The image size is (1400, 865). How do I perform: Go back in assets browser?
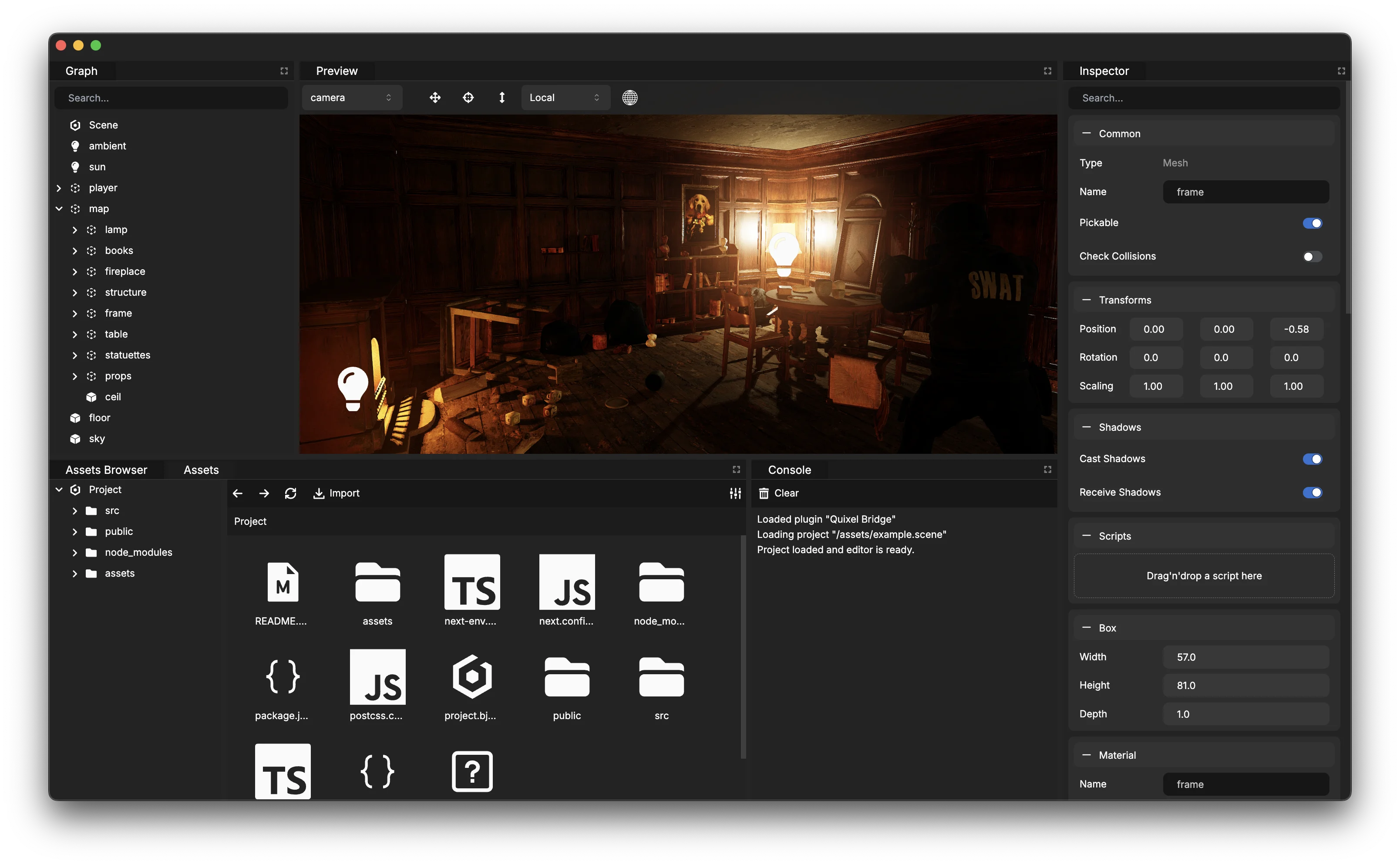coord(238,494)
